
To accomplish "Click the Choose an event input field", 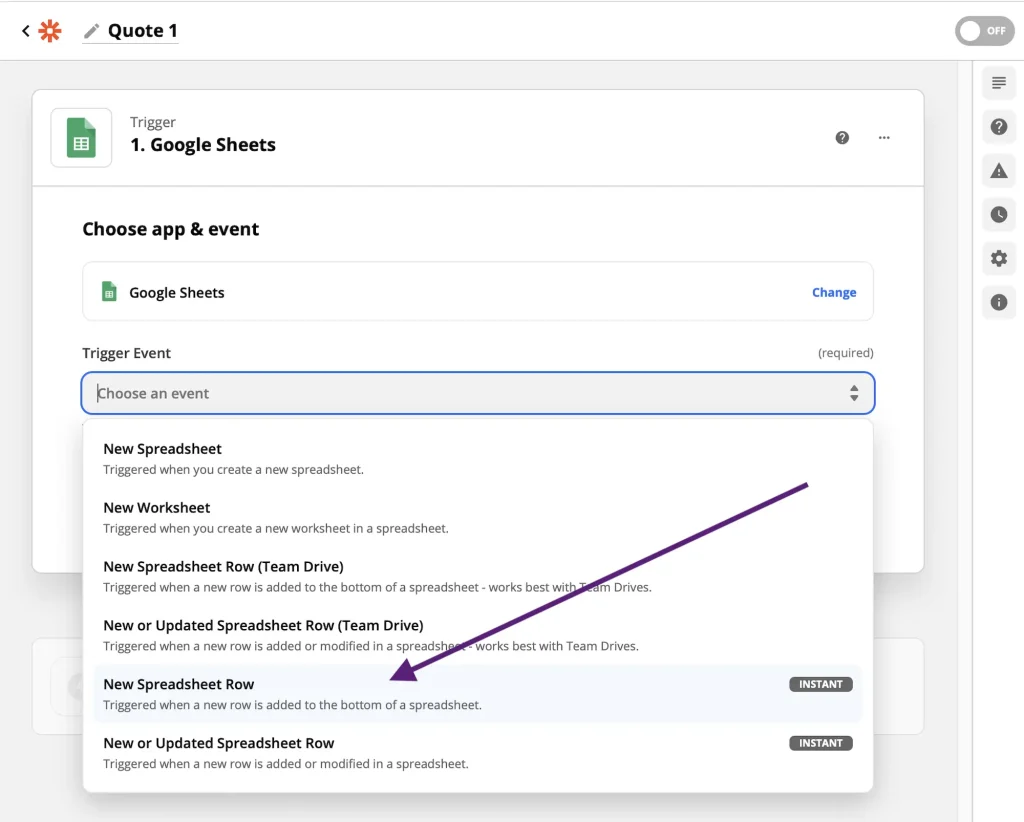I will 478,393.
